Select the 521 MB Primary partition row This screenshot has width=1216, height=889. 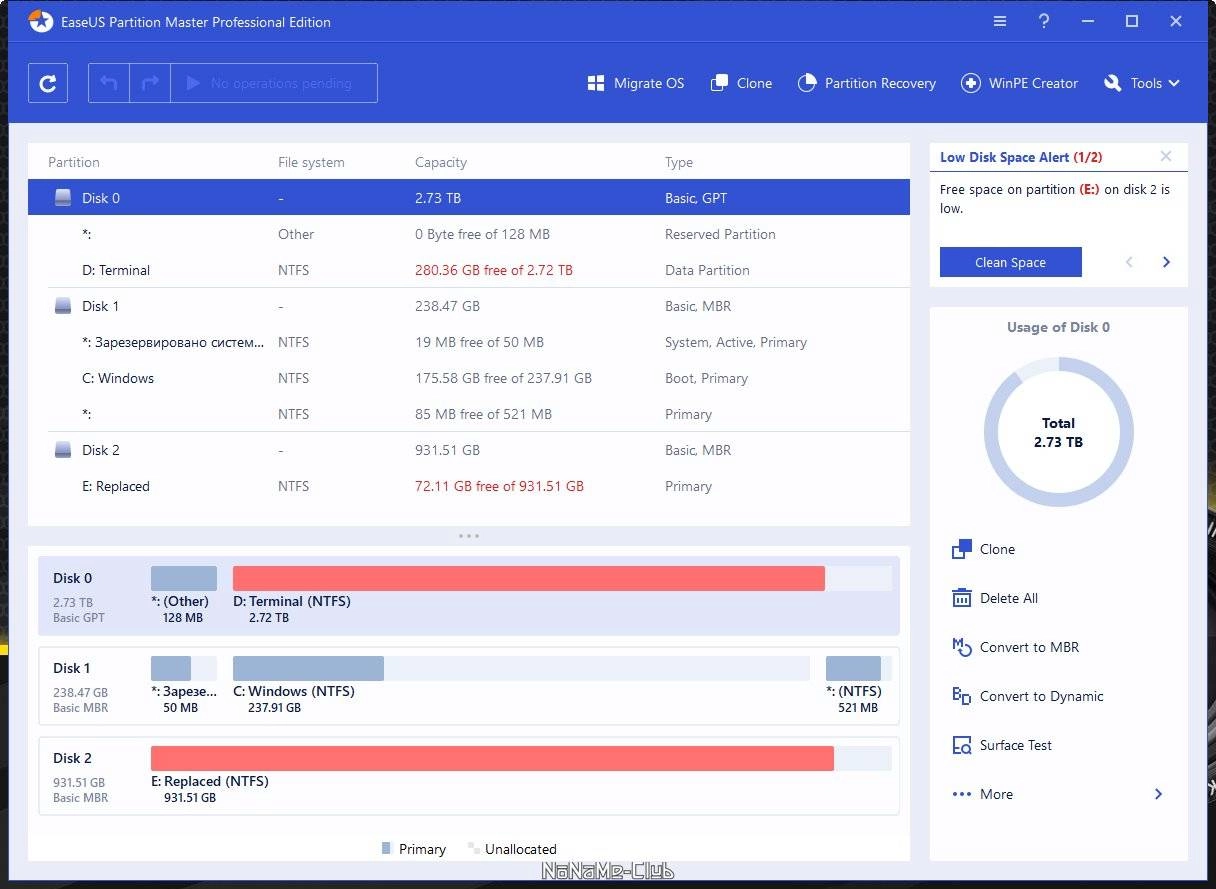point(469,414)
